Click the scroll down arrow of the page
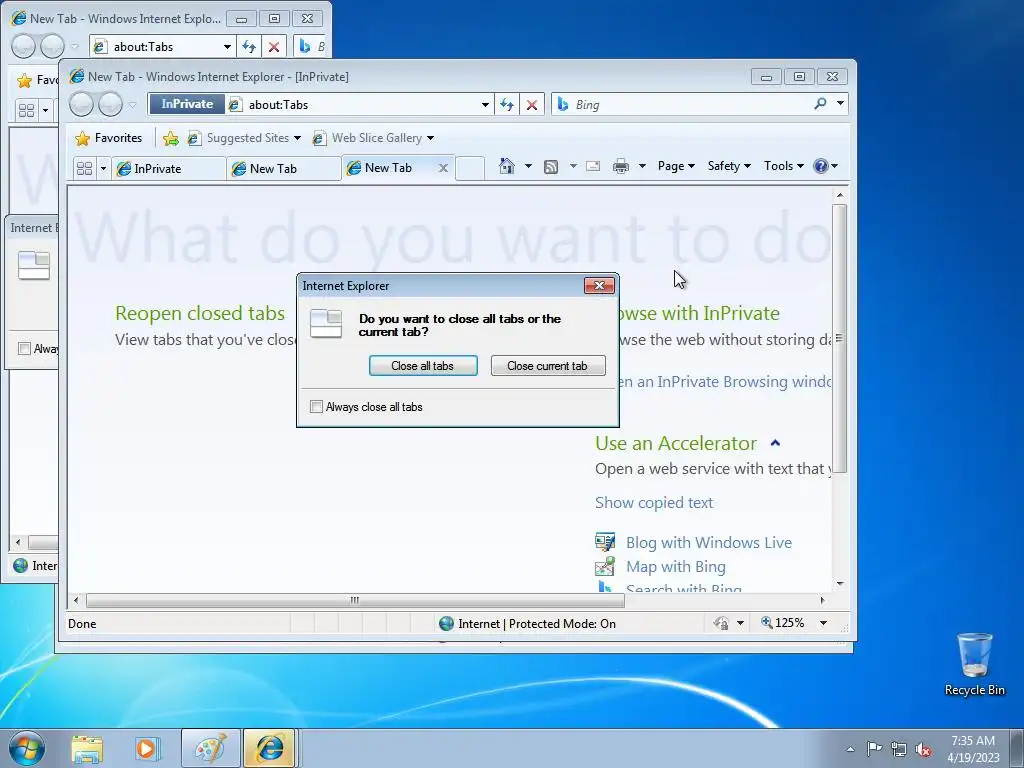 [840, 584]
